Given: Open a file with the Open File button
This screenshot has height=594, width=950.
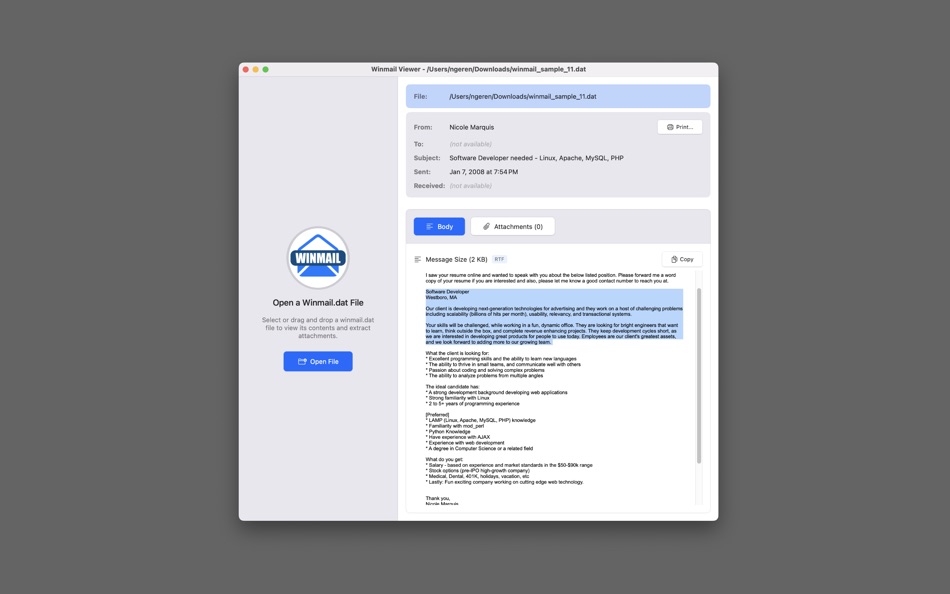Looking at the screenshot, I should pyautogui.click(x=318, y=361).
